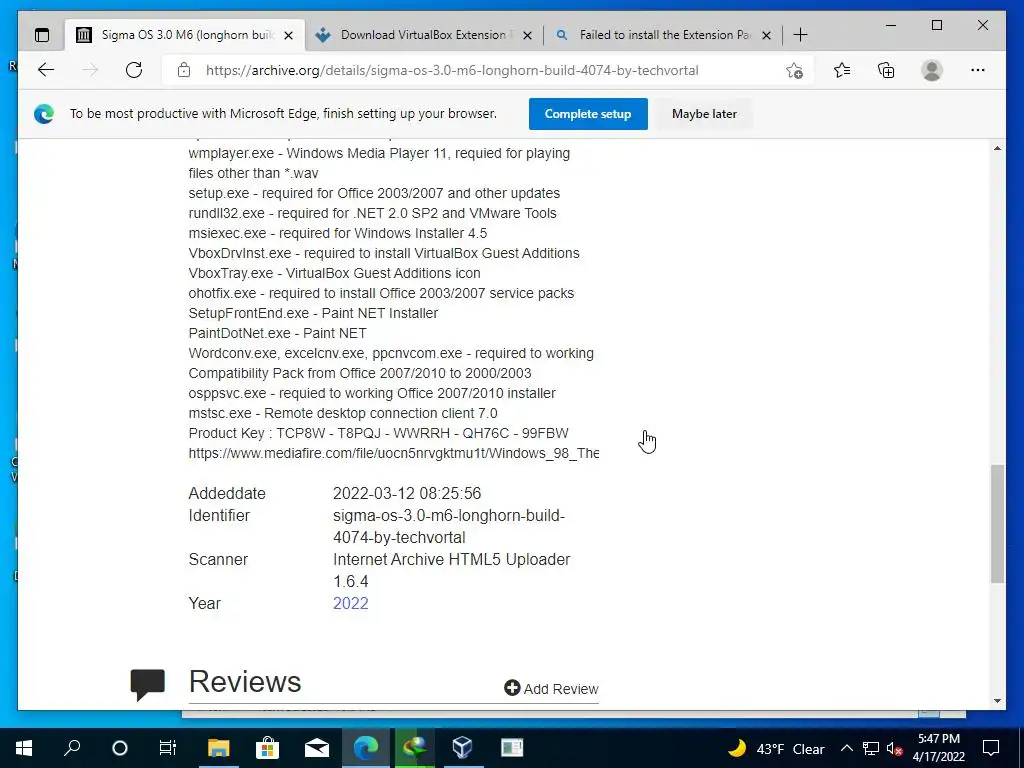Screen dimensions: 1024x768
Task: Open the mediafire Windows_98 link
Action: pyautogui.click(x=393, y=453)
